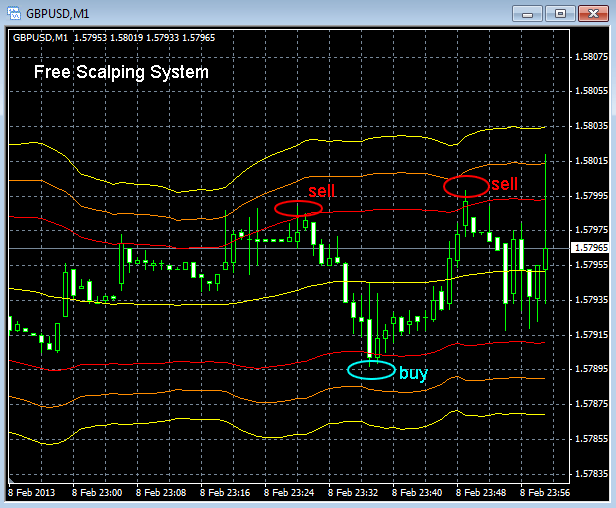Click the '8 Feb 23:08' time axis label
Screen dimensions: 616x508
[x=161, y=493]
